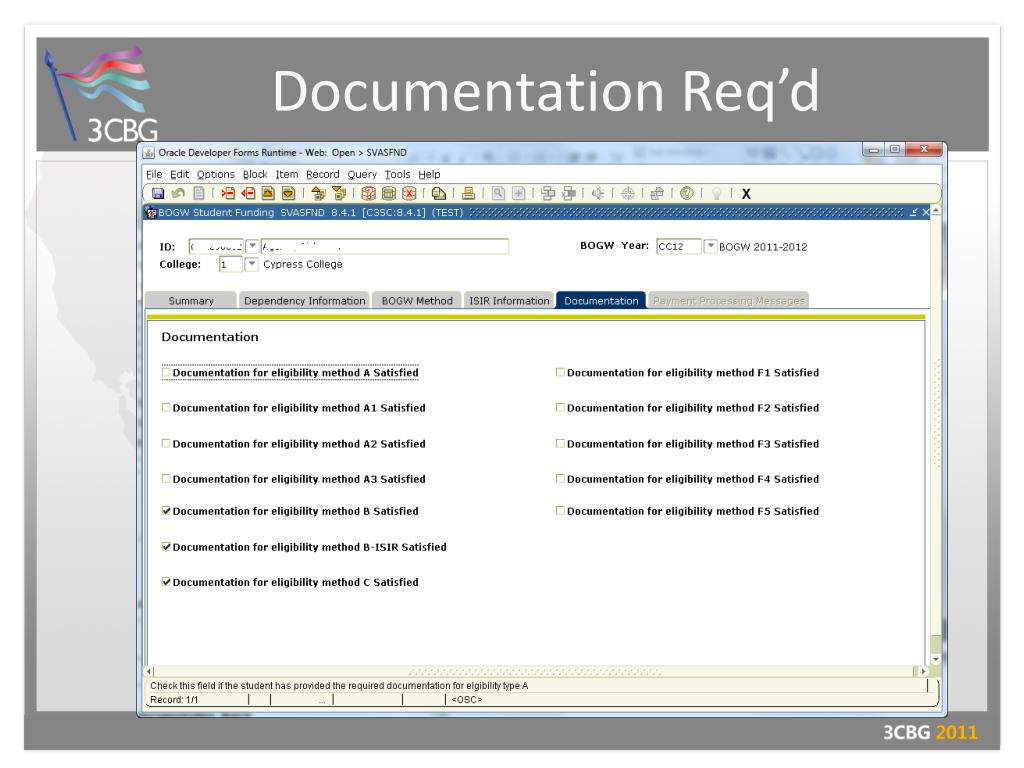1024x768 pixels.
Task: Uncheck eligibility method B-ISIR Satisfied checkbox
Action: pyautogui.click(x=167, y=547)
